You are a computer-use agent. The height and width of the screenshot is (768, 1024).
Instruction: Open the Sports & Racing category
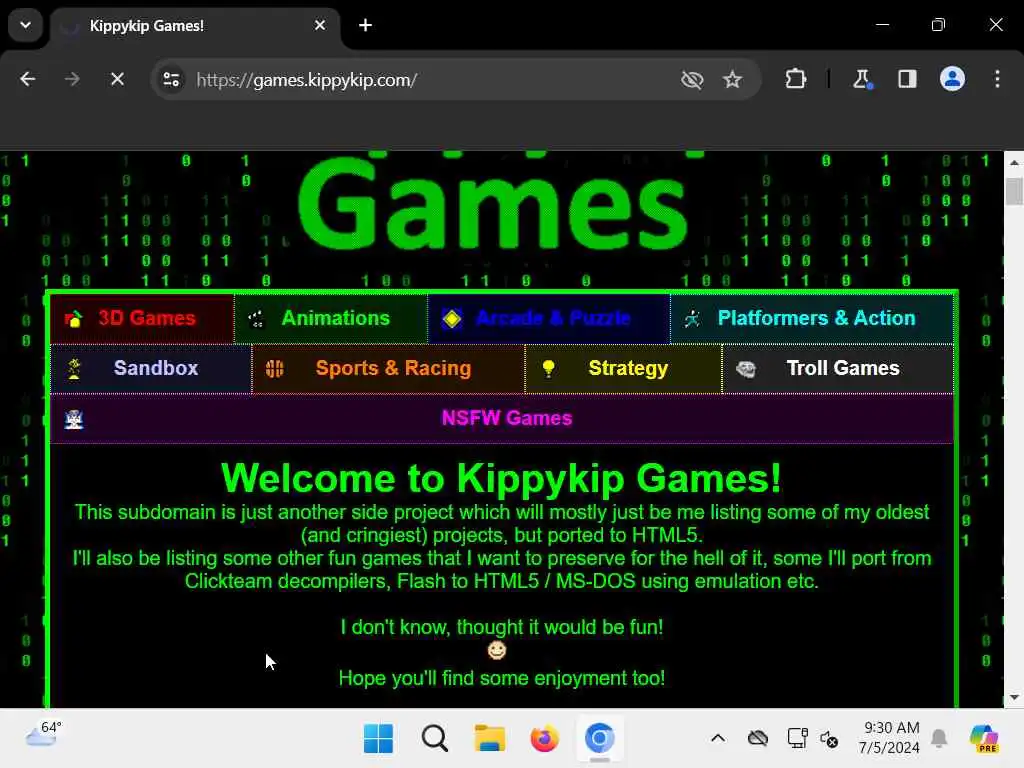pyautogui.click(x=388, y=369)
